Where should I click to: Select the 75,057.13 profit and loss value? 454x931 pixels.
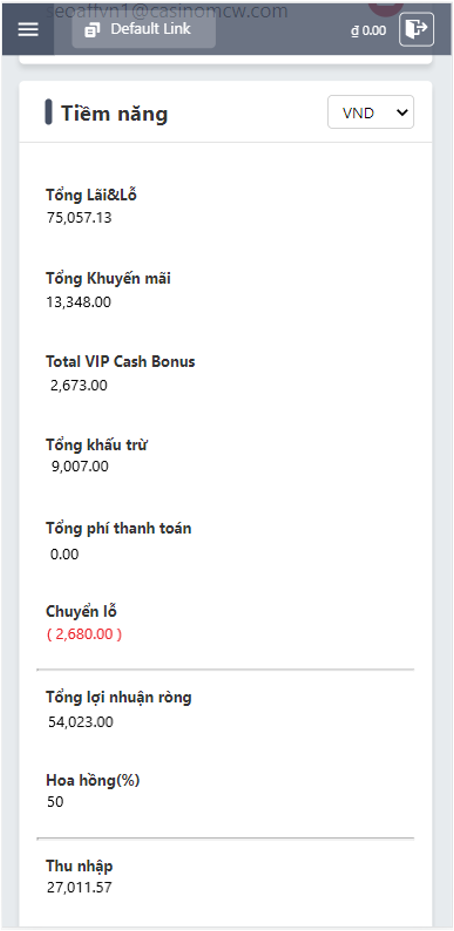[79, 218]
